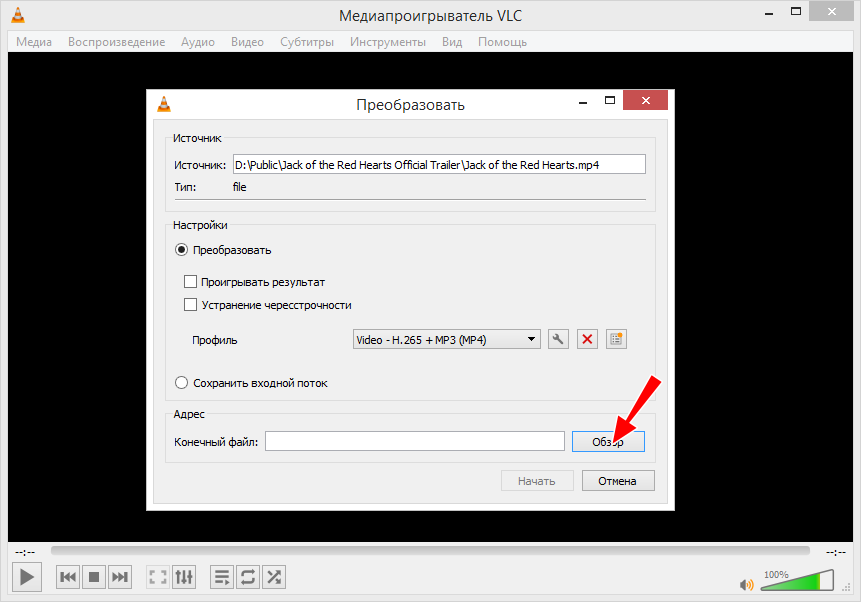
Task: Open the Помощь menu
Action: tap(502, 42)
